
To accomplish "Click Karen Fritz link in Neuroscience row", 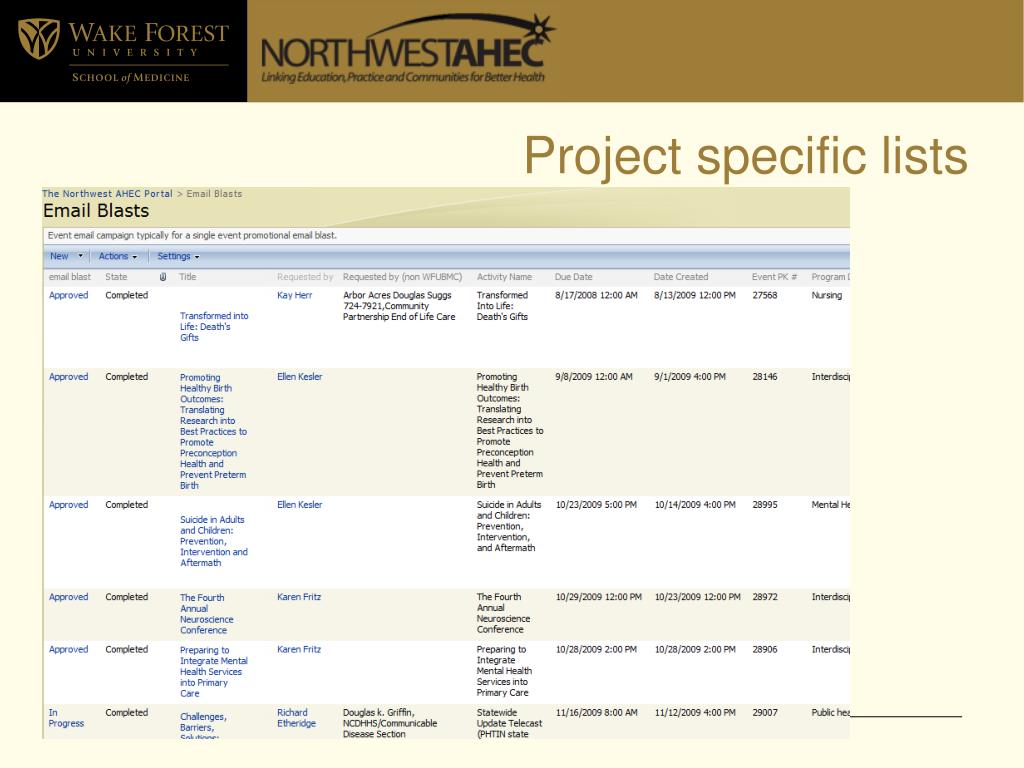I will pos(299,597).
